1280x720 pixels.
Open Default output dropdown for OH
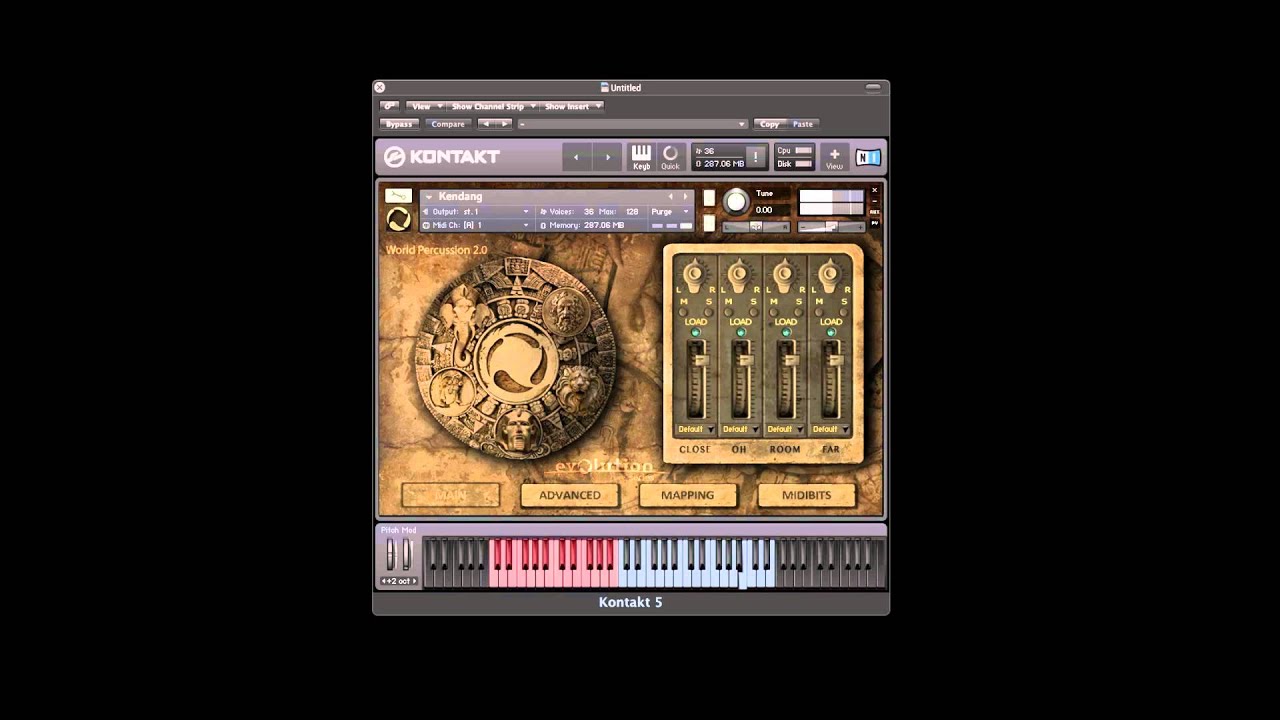(740, 429)
